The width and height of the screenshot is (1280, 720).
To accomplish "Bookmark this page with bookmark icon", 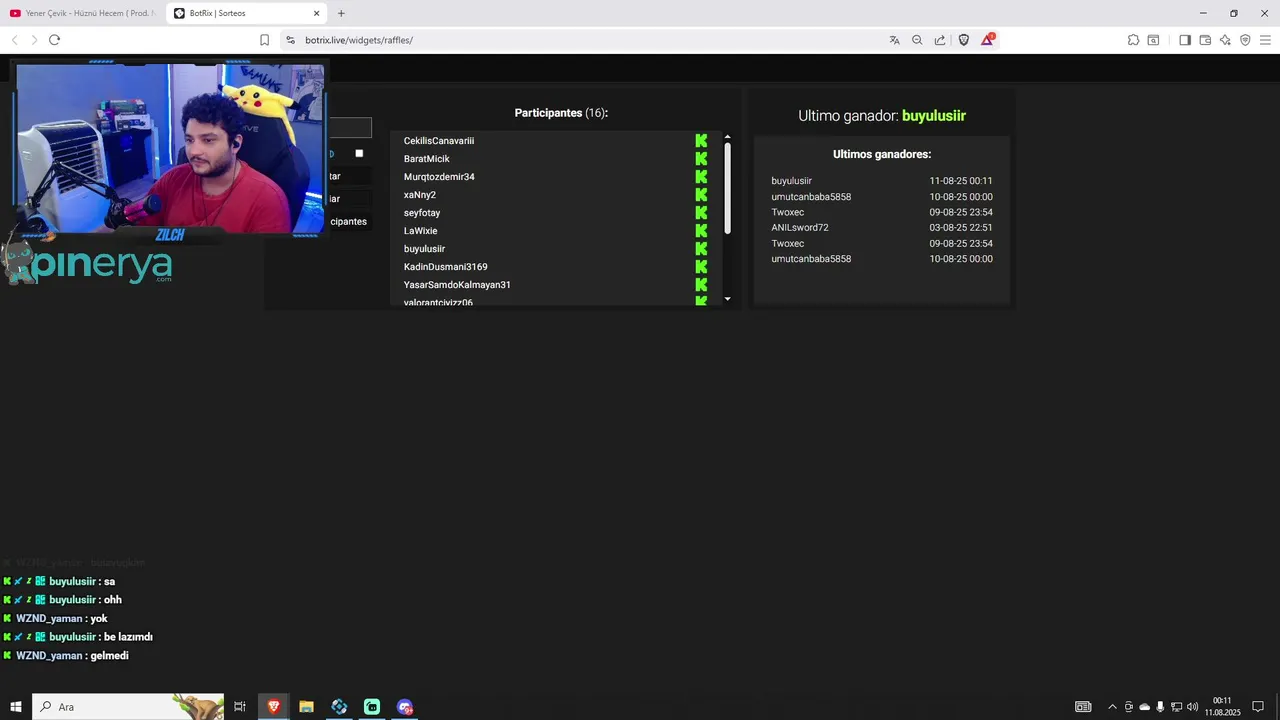I will [x=264, y=40].
